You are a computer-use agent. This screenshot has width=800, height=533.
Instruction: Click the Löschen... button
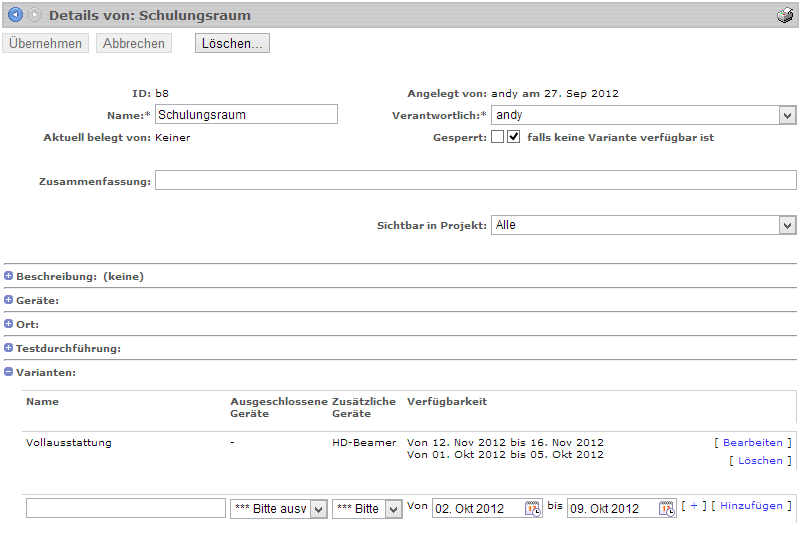(x=232, y=44)
